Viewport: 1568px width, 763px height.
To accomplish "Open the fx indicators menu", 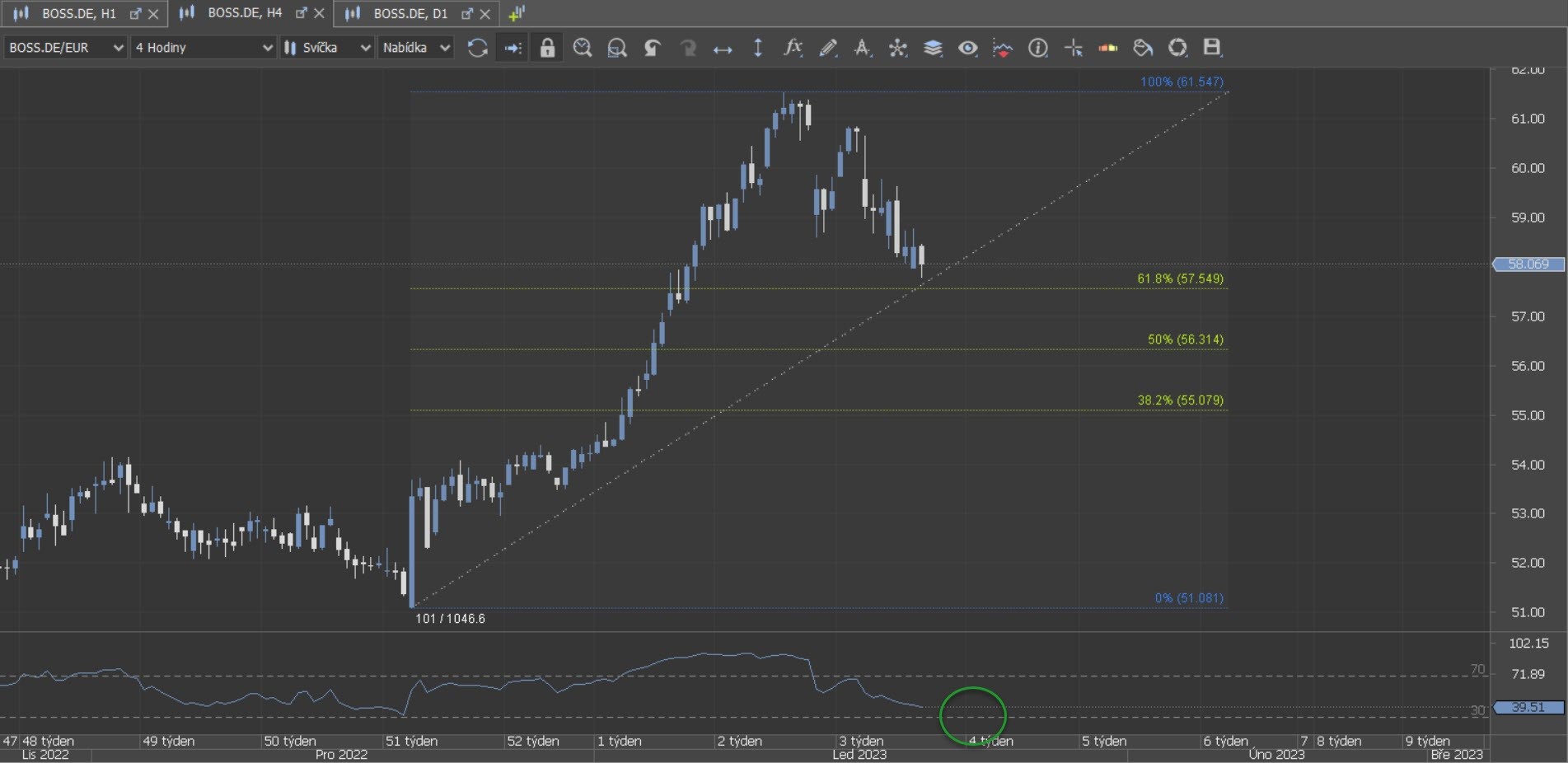I will click(x=793, y=48).
